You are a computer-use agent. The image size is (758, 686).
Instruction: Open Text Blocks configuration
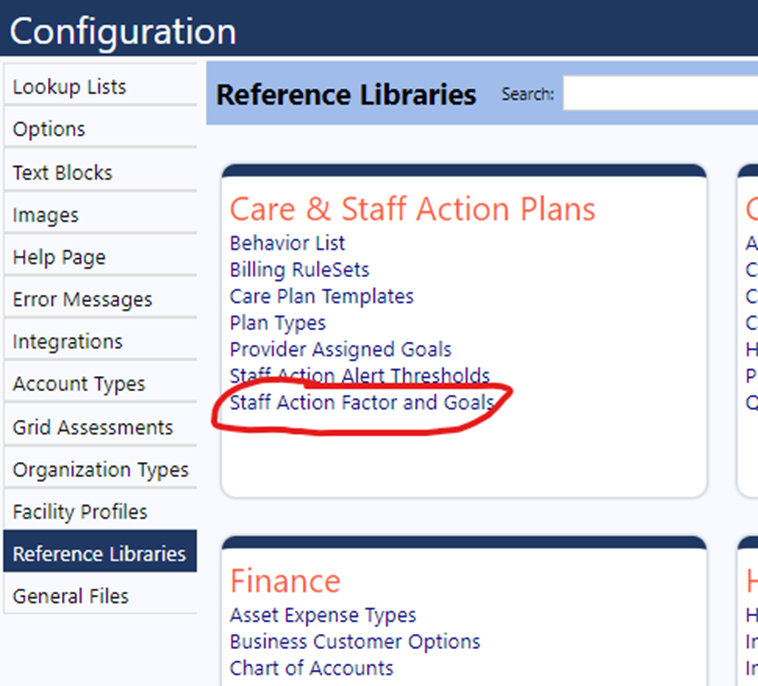[x=100, y=173]
